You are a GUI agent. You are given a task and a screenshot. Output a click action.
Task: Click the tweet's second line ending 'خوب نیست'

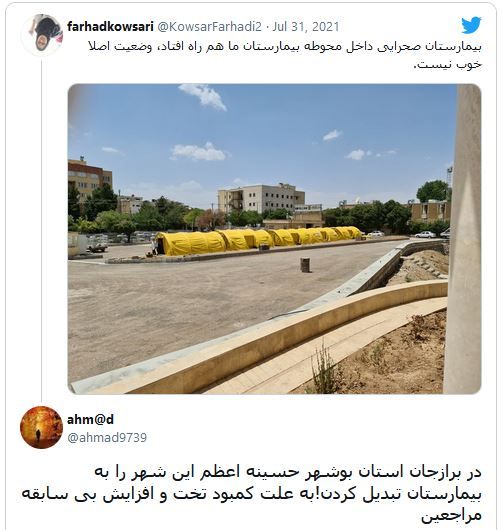click(448, 64)
